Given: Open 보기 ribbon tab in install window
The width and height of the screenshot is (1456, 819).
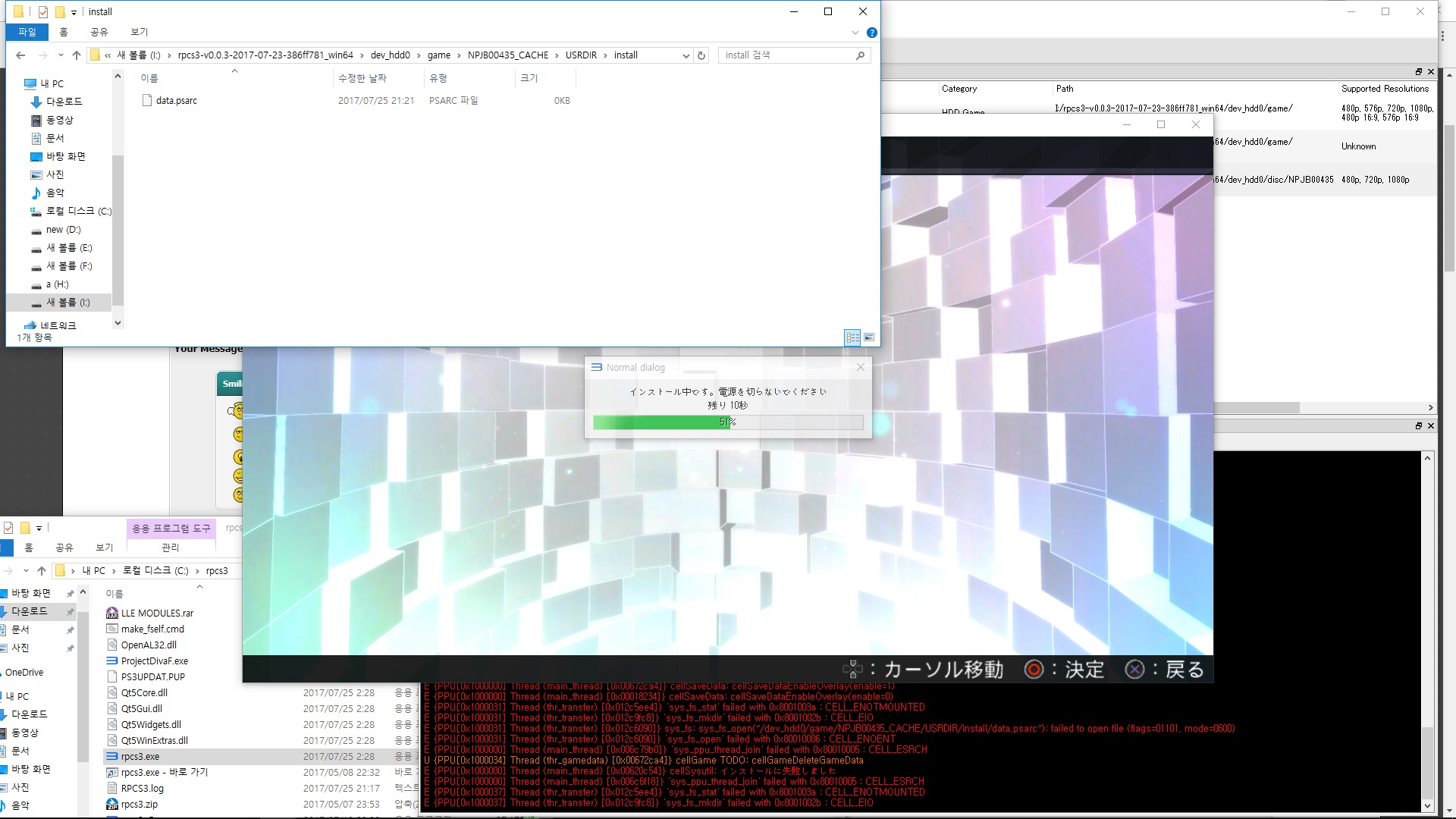Looking at the screenshot, I should [x=140, y=32].
